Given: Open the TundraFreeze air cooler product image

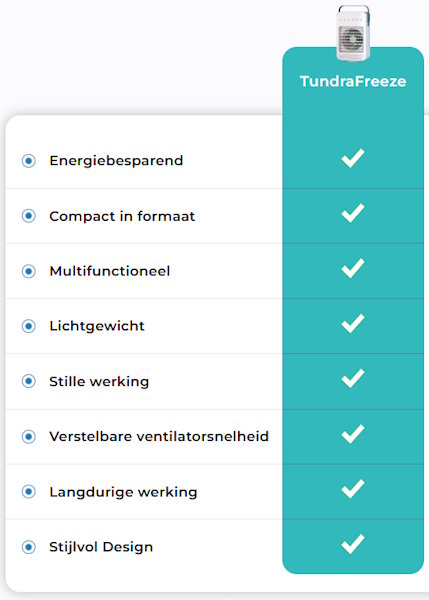Looking at the screenshot, I should coord(353,33).
